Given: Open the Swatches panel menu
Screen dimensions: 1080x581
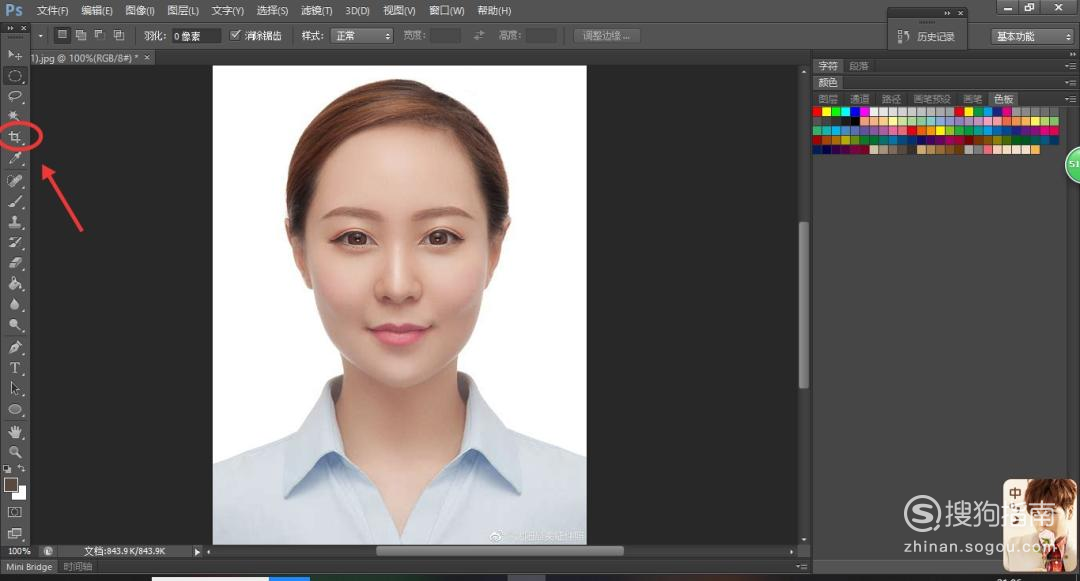Looking at the screenshot, I should click(1070, 98).
